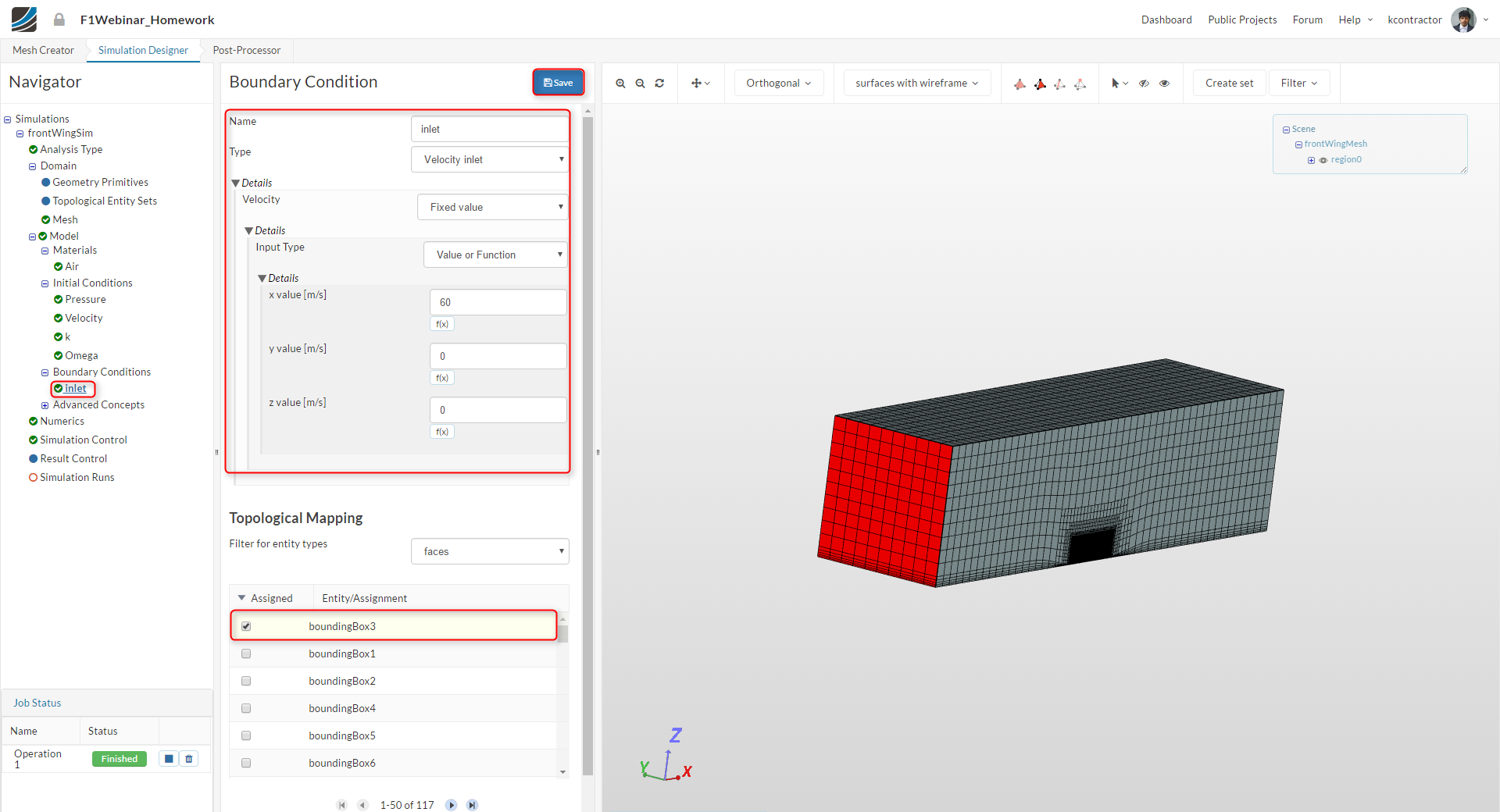Click the Create set button
Viewport: 1500px width, 812px height.
1229,84
